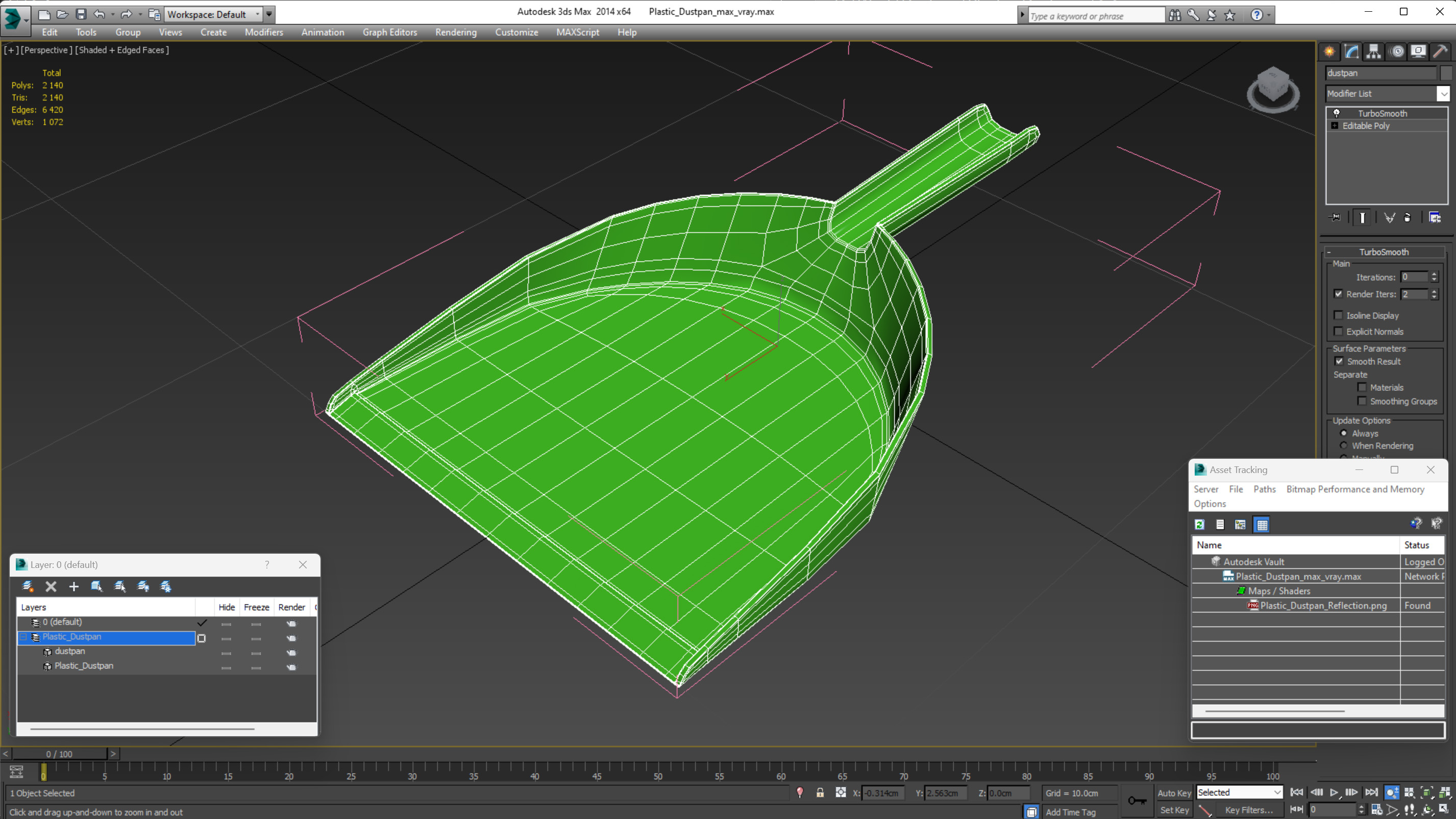Viewport: 1456px width, 819px height.
Task: Select Table View icon in Asset Tracking
Action: tap(1262, 525)
